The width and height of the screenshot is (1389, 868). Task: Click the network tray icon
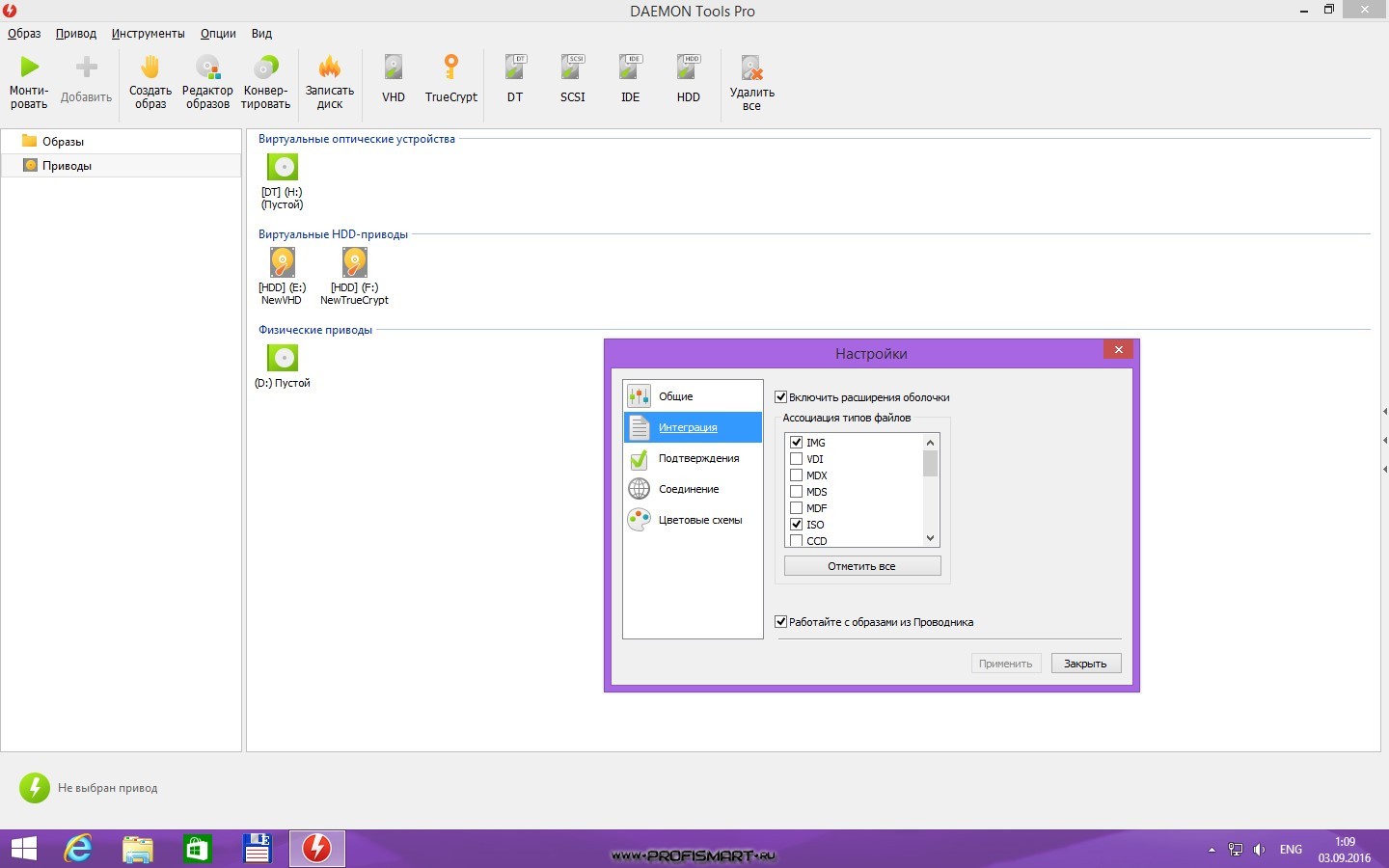point(1235,850)
